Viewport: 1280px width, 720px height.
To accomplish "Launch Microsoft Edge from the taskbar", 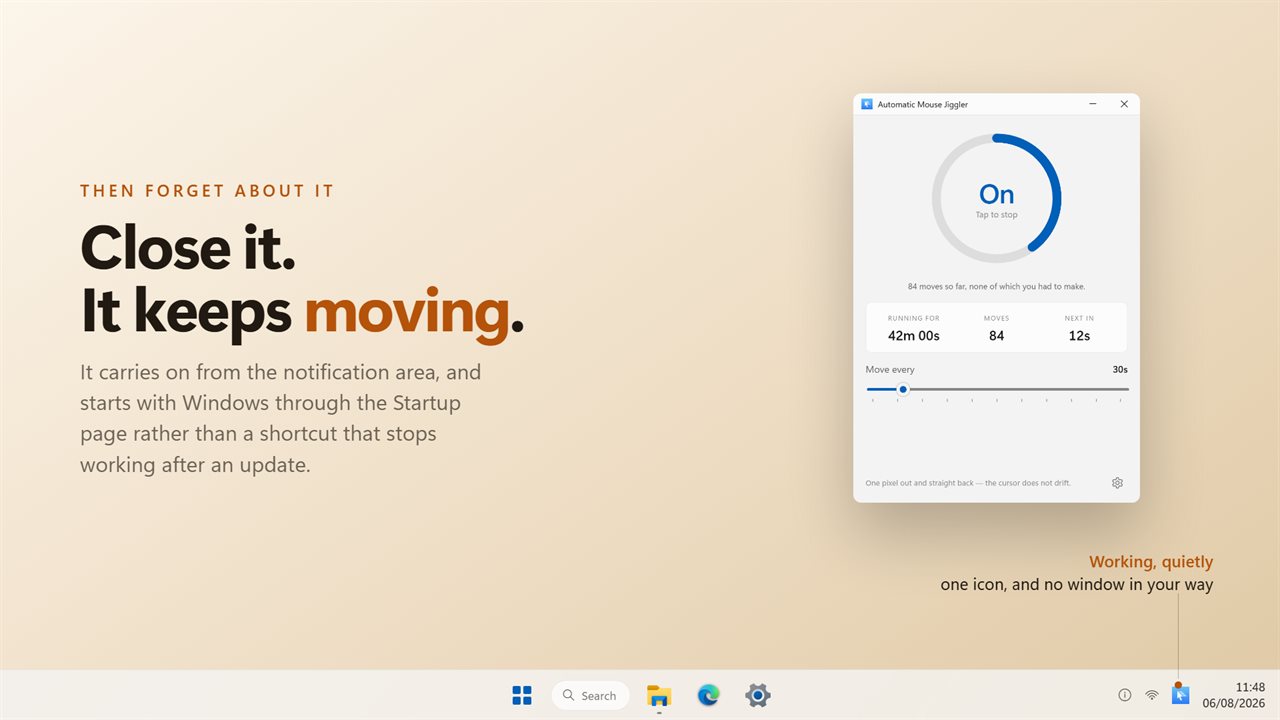I will [708, 695].
